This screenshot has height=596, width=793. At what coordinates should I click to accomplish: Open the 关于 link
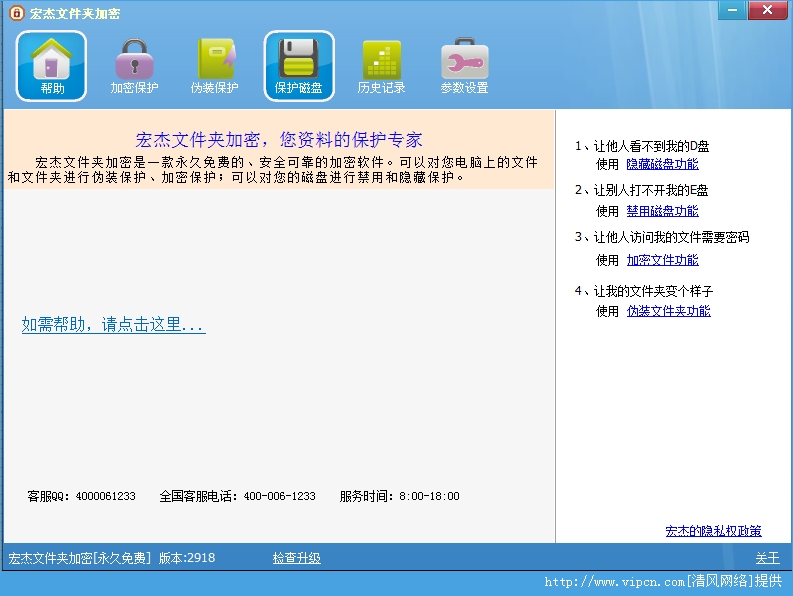tap(767, 558)
